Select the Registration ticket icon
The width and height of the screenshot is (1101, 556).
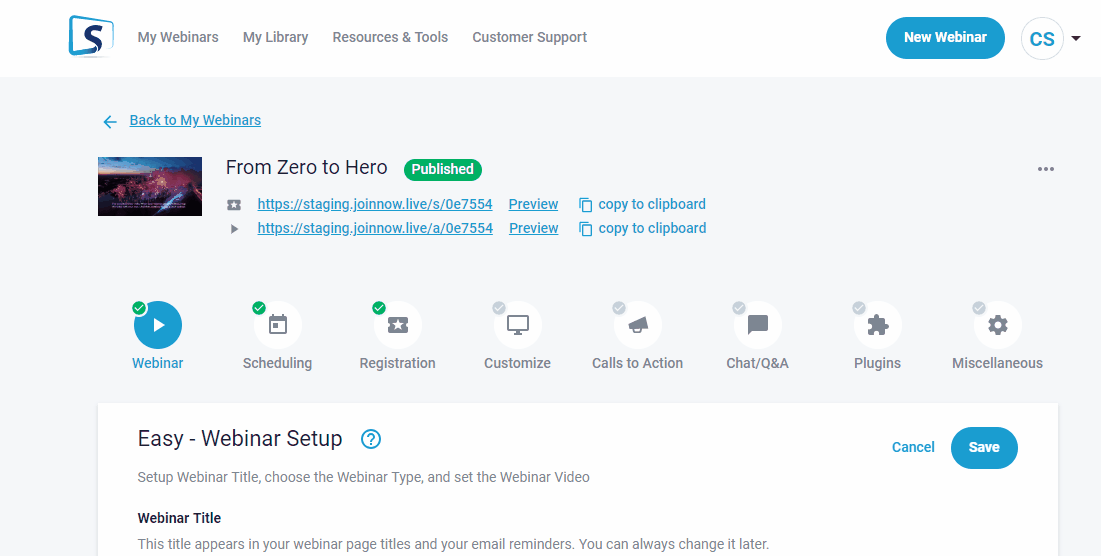coord(397,325)
